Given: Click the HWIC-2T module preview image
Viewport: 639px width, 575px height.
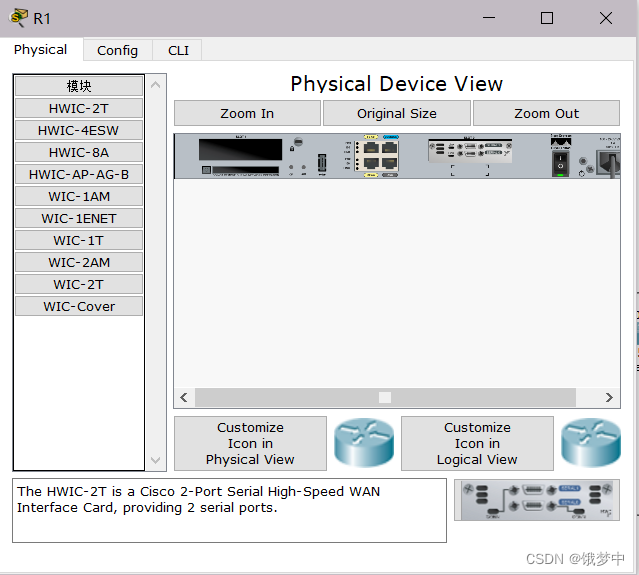Looking at the screenshot, I should pos(537,500).
